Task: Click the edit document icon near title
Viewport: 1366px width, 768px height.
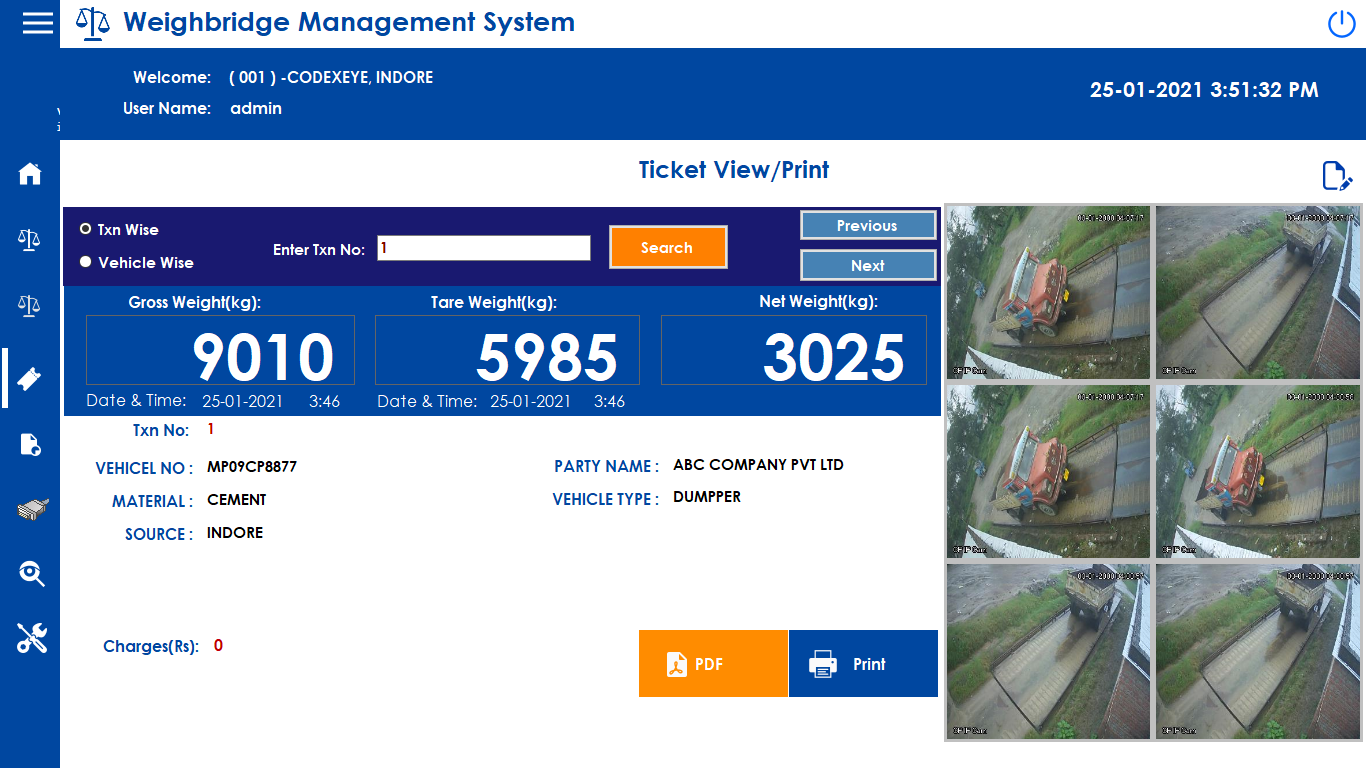Action: pos(1336,176)
